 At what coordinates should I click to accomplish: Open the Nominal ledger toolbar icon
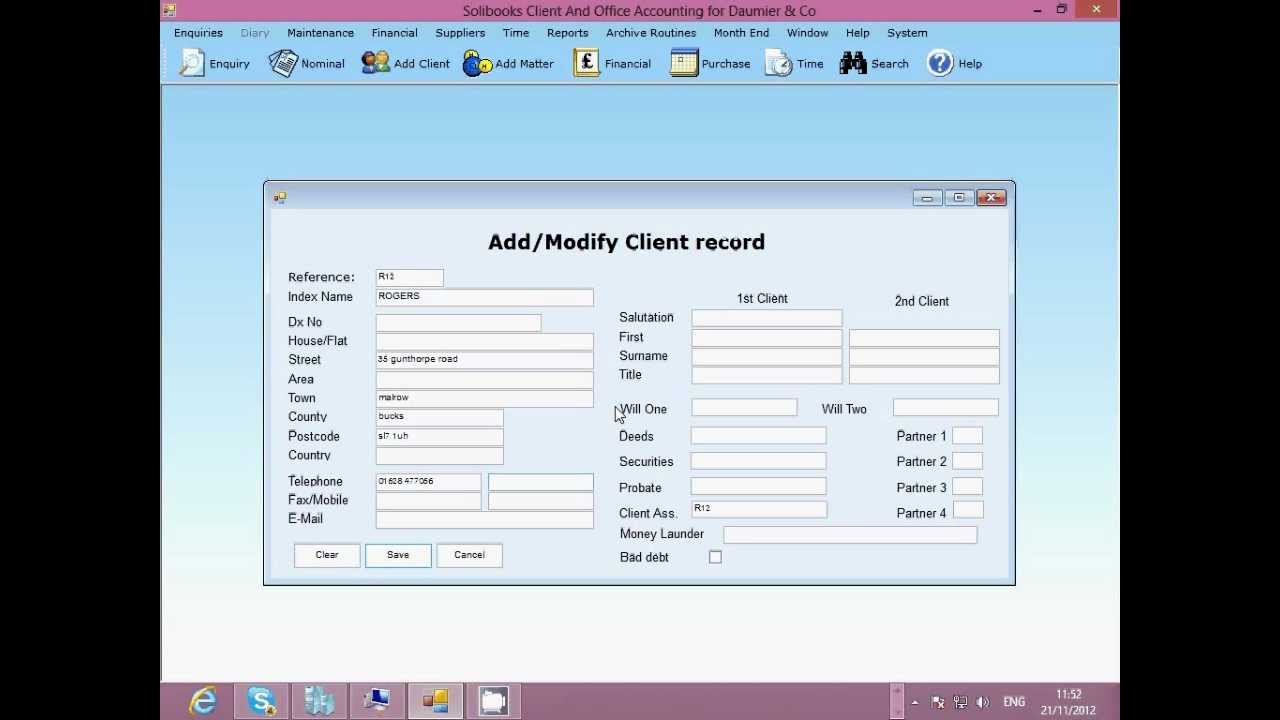point(283,63)
